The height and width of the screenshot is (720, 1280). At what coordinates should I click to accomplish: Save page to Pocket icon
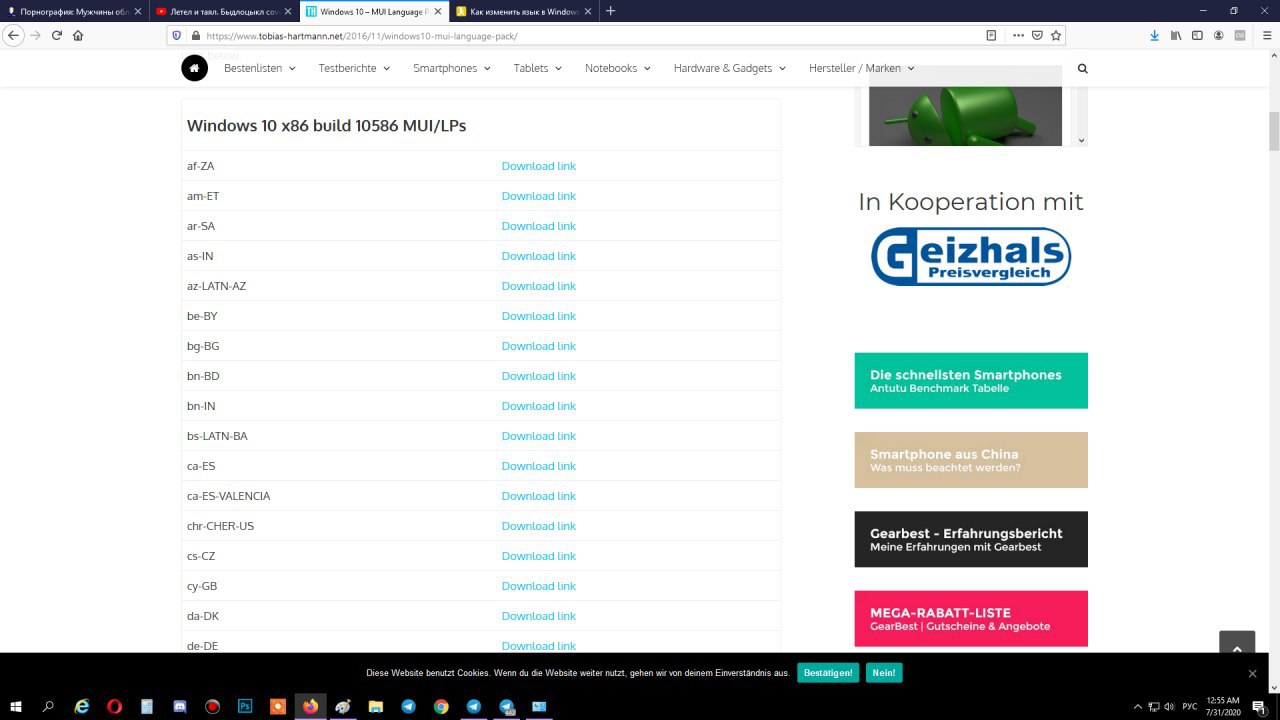tap(1037, 35)
